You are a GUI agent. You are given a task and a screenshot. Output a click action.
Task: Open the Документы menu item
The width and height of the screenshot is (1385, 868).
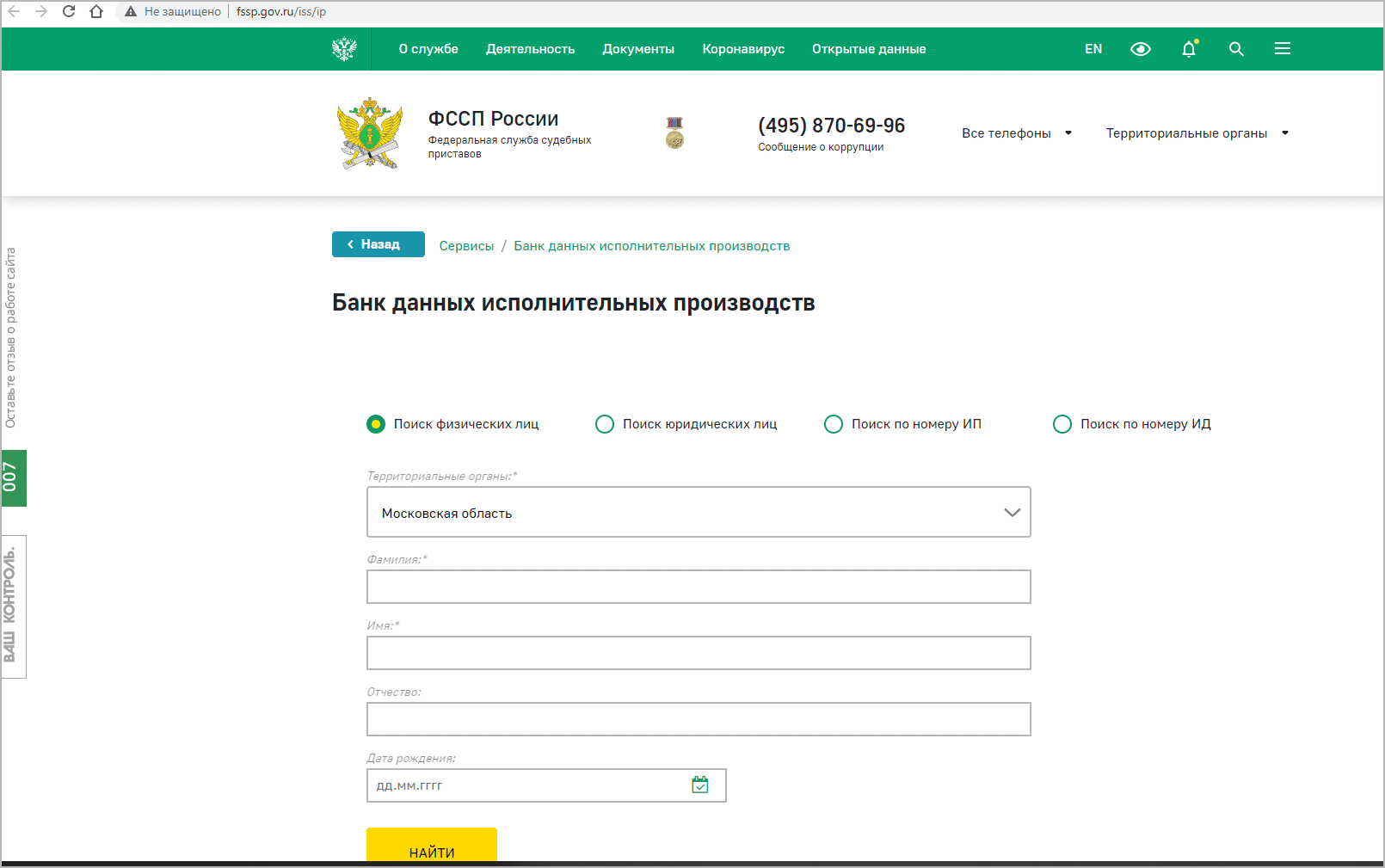[637, 49]
